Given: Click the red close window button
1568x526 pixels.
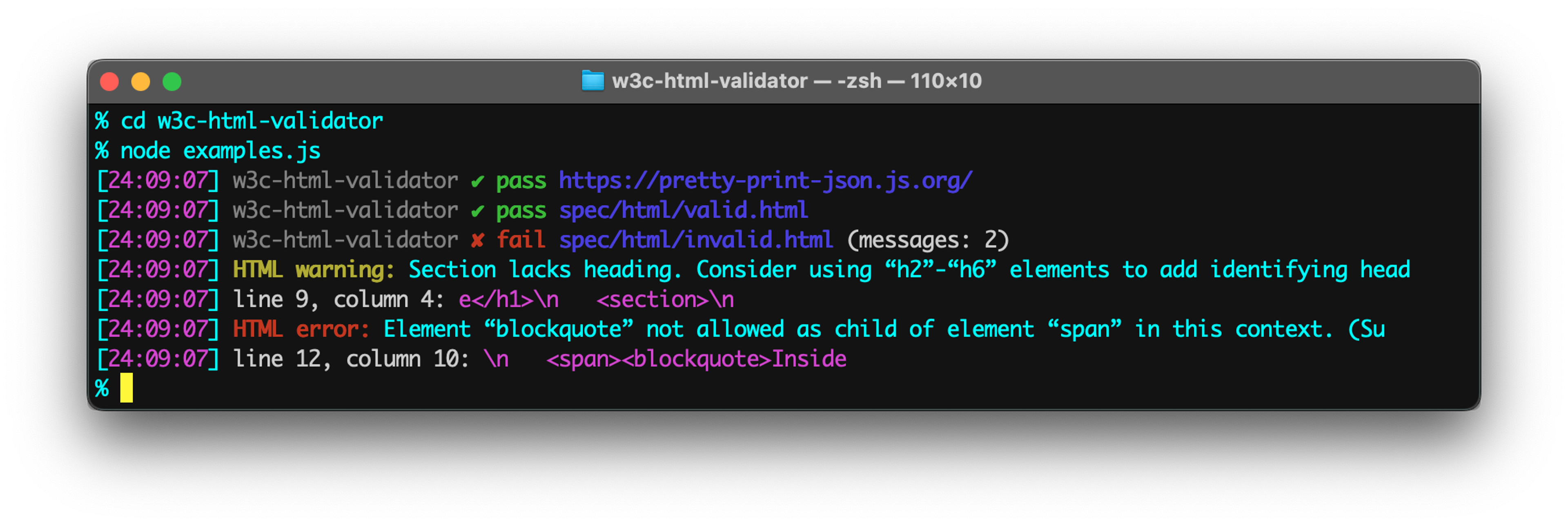Looking at the screenshot, I should pos(109,82).
